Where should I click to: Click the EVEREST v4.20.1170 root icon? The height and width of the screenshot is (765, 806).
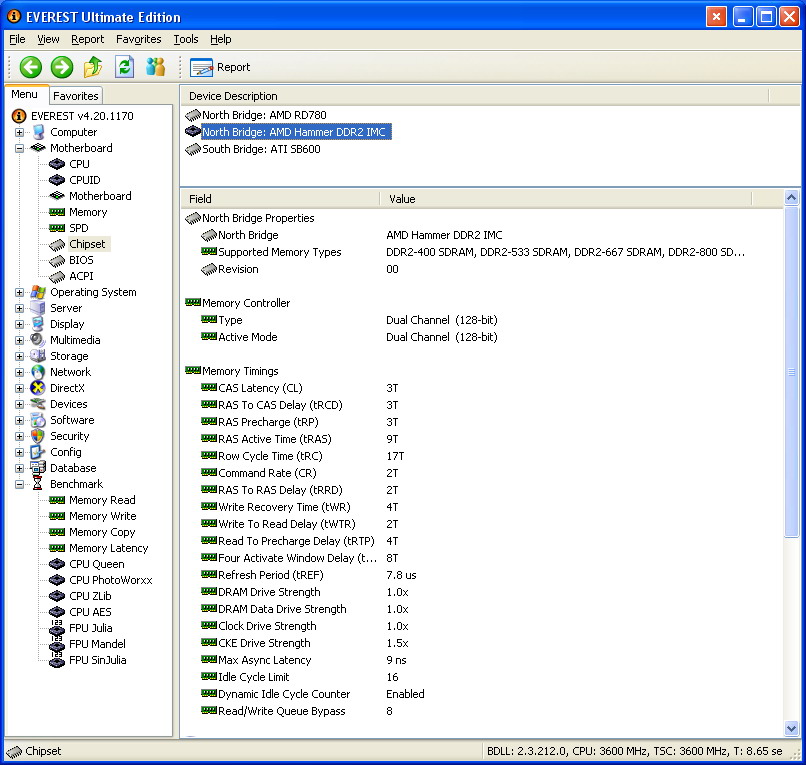[19, 116]
